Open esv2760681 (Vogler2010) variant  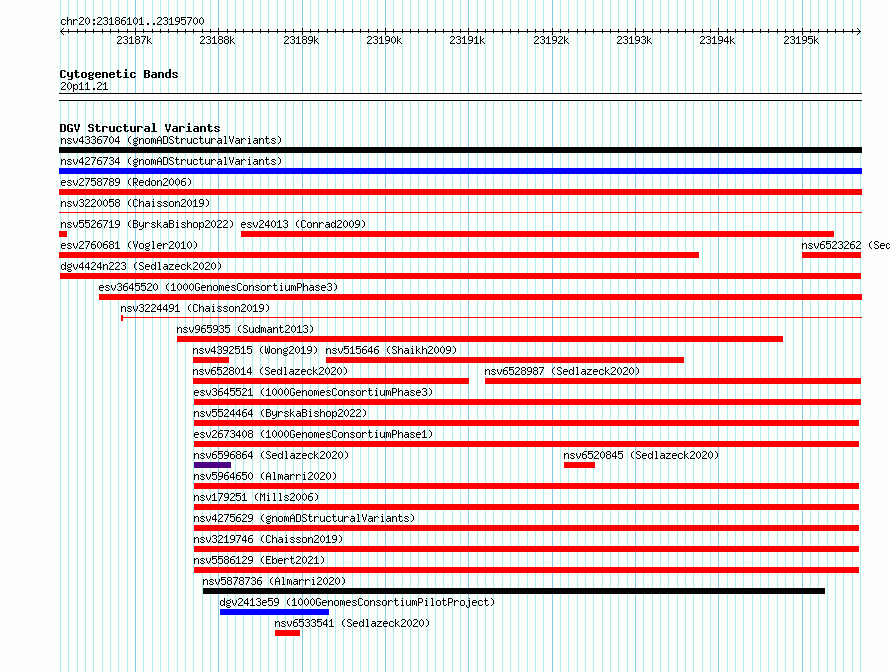(x=129, y=245)
